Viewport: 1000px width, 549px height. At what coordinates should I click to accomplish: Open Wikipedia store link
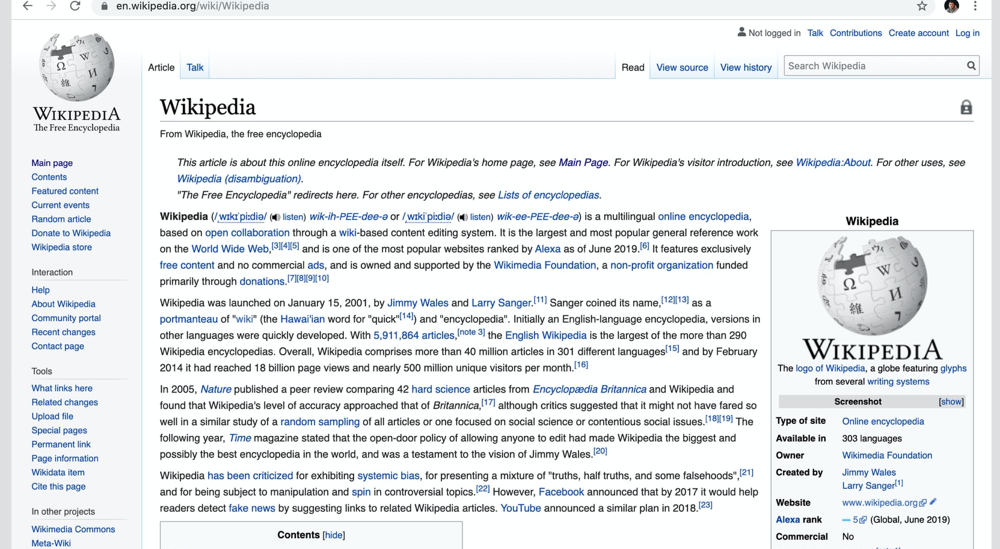(62, 247)
